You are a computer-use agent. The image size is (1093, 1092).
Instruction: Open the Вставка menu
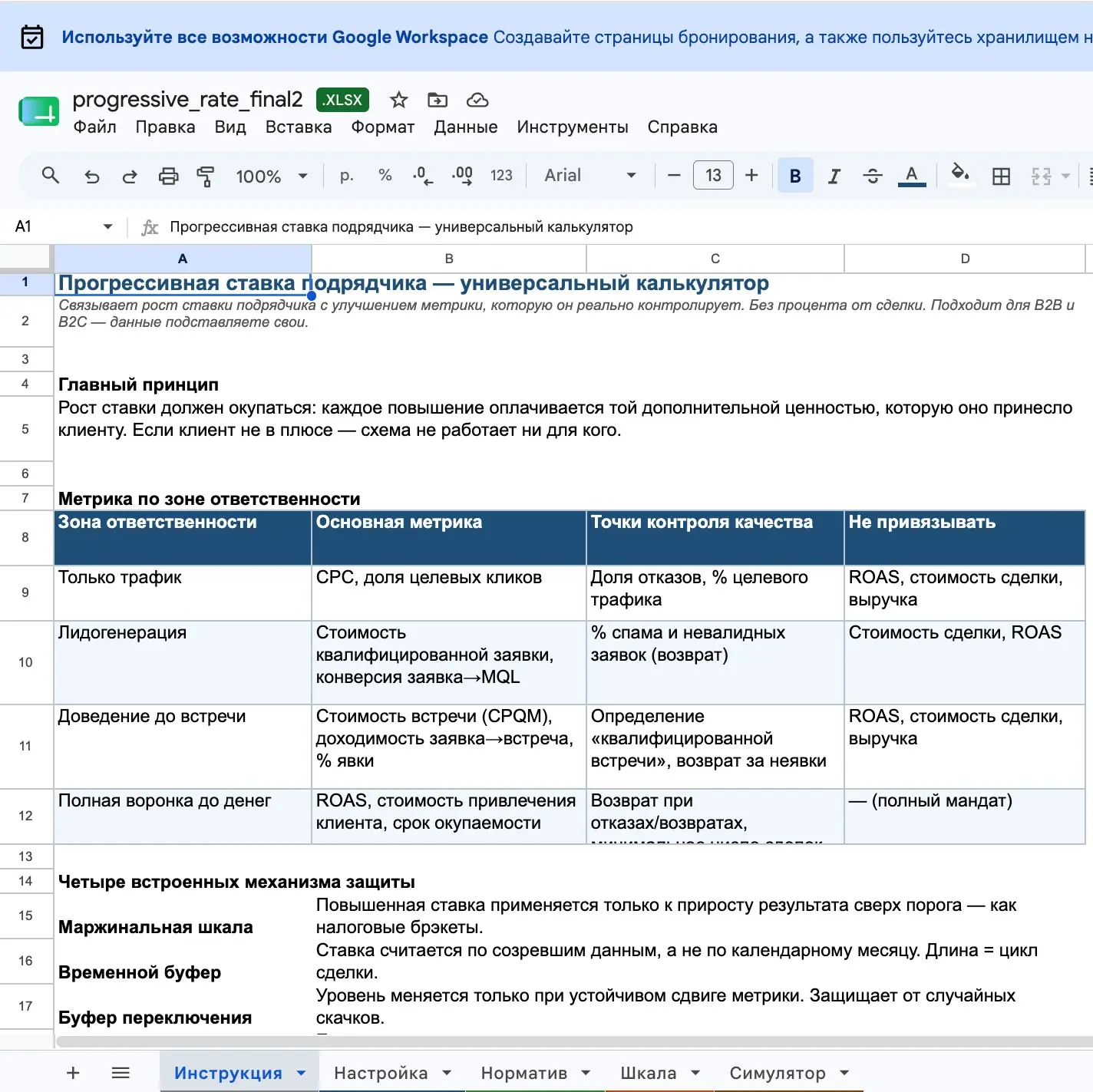pos(299,127)
